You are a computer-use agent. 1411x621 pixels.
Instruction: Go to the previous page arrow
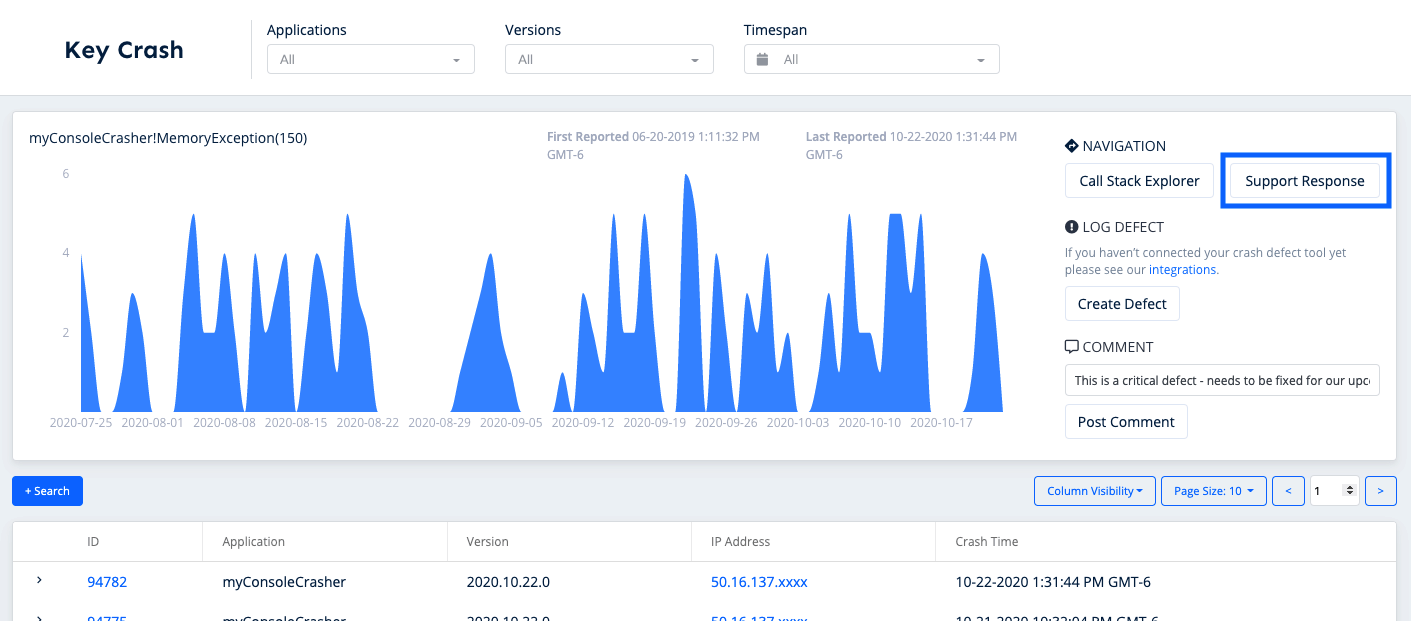1288,491
